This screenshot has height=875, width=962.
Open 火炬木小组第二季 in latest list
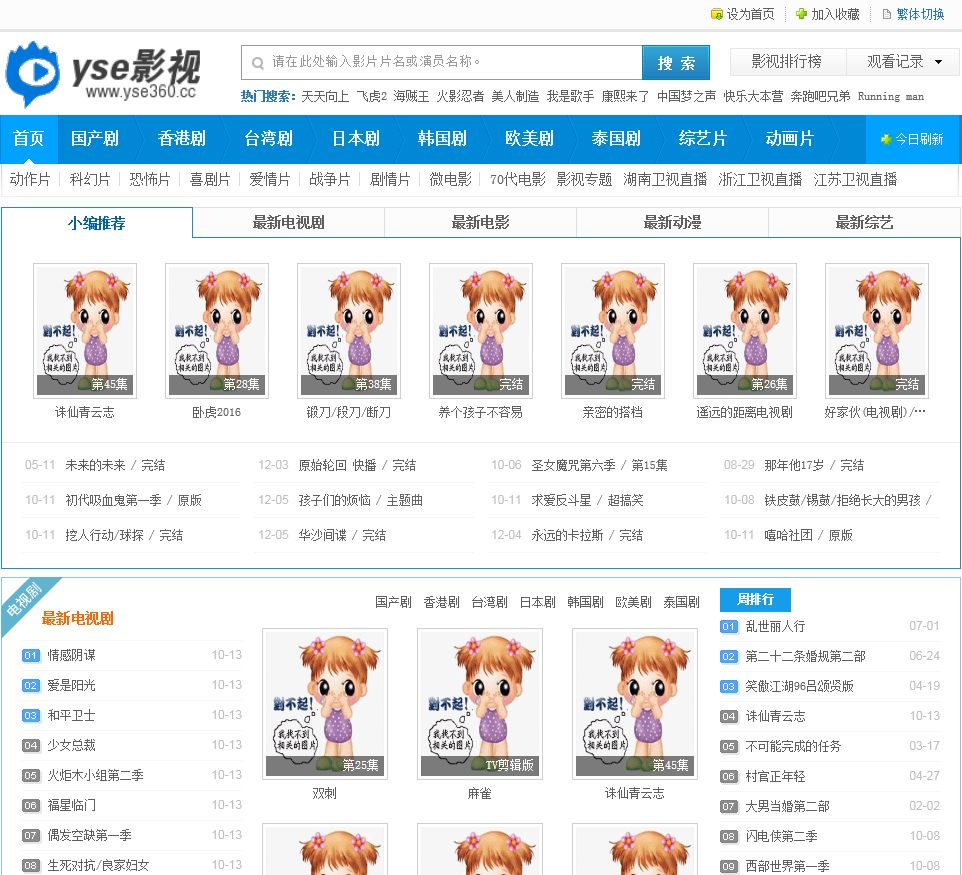pos(96,775)
